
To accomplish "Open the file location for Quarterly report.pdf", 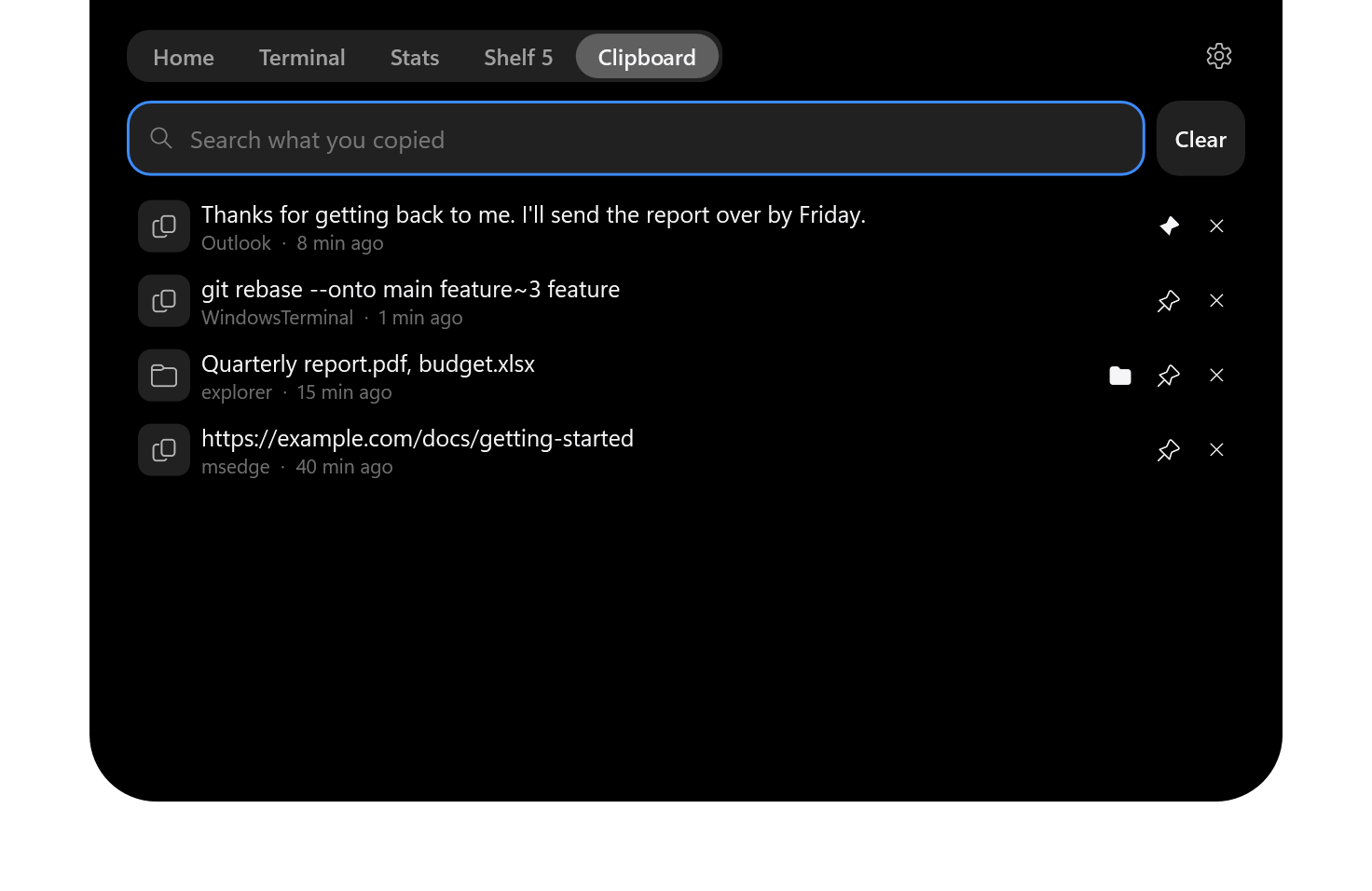I will coord(1120,376).
